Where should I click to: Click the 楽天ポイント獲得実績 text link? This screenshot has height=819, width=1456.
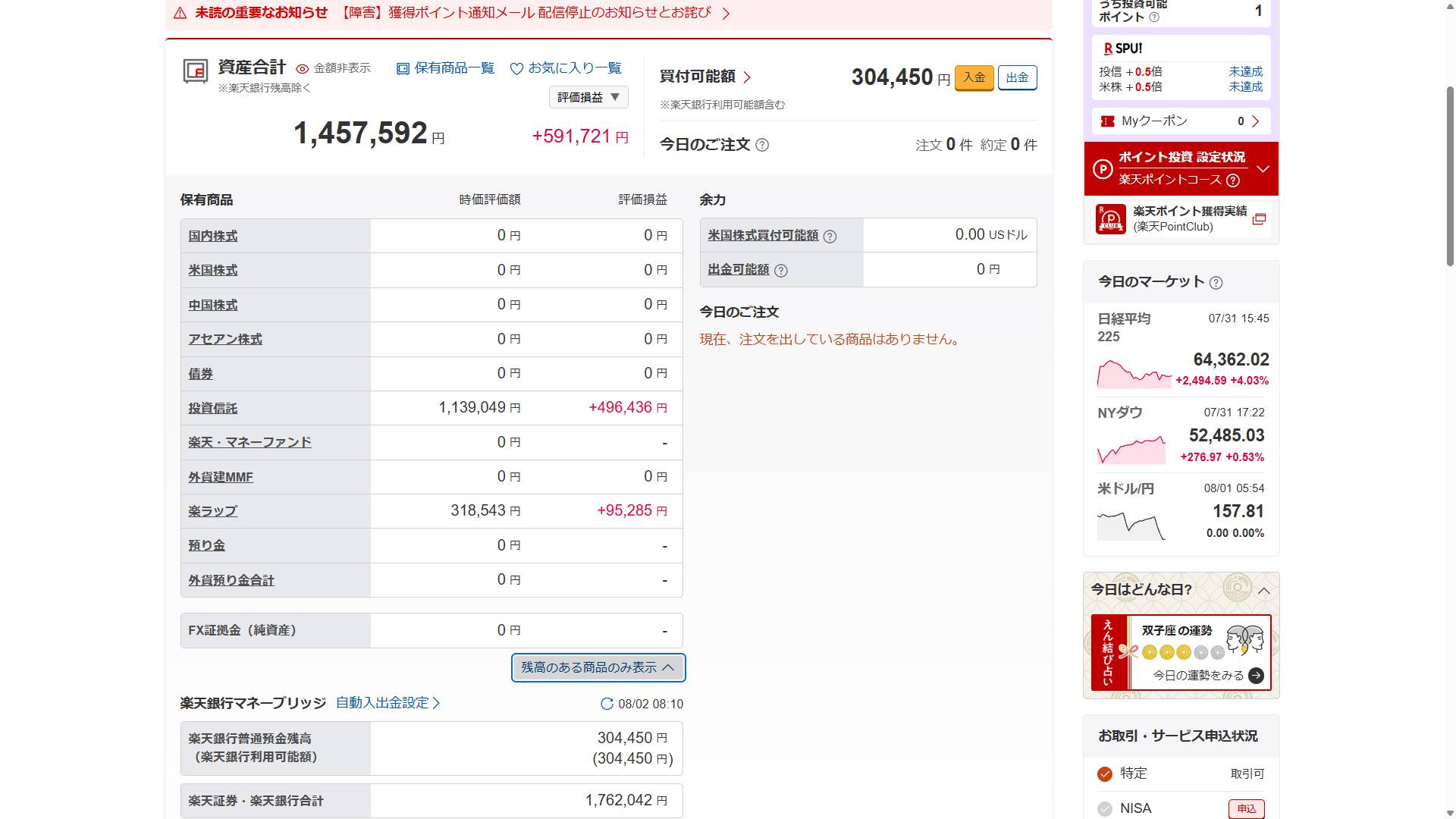coord(1190,212)
